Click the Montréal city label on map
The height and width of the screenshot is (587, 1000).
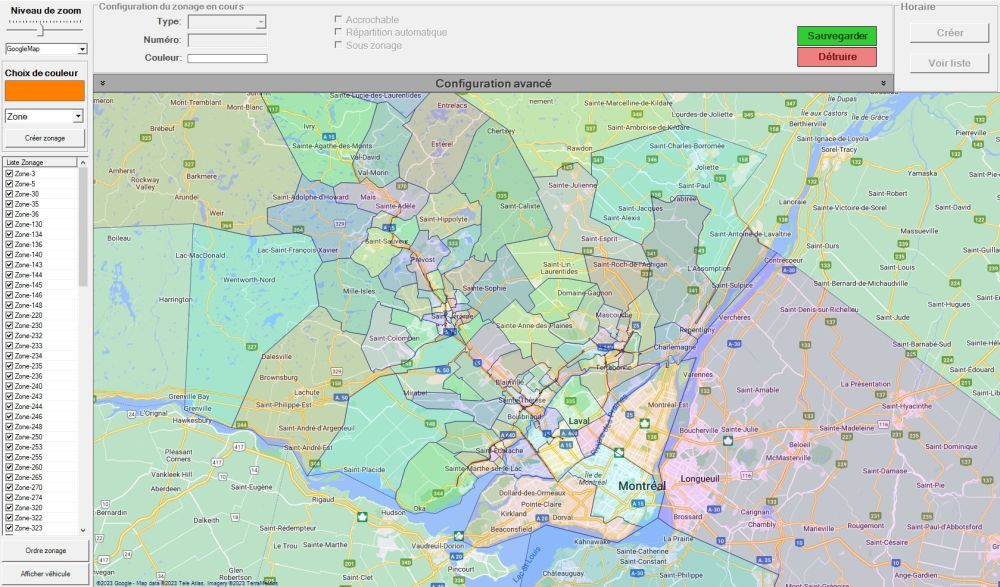point(641,486)
